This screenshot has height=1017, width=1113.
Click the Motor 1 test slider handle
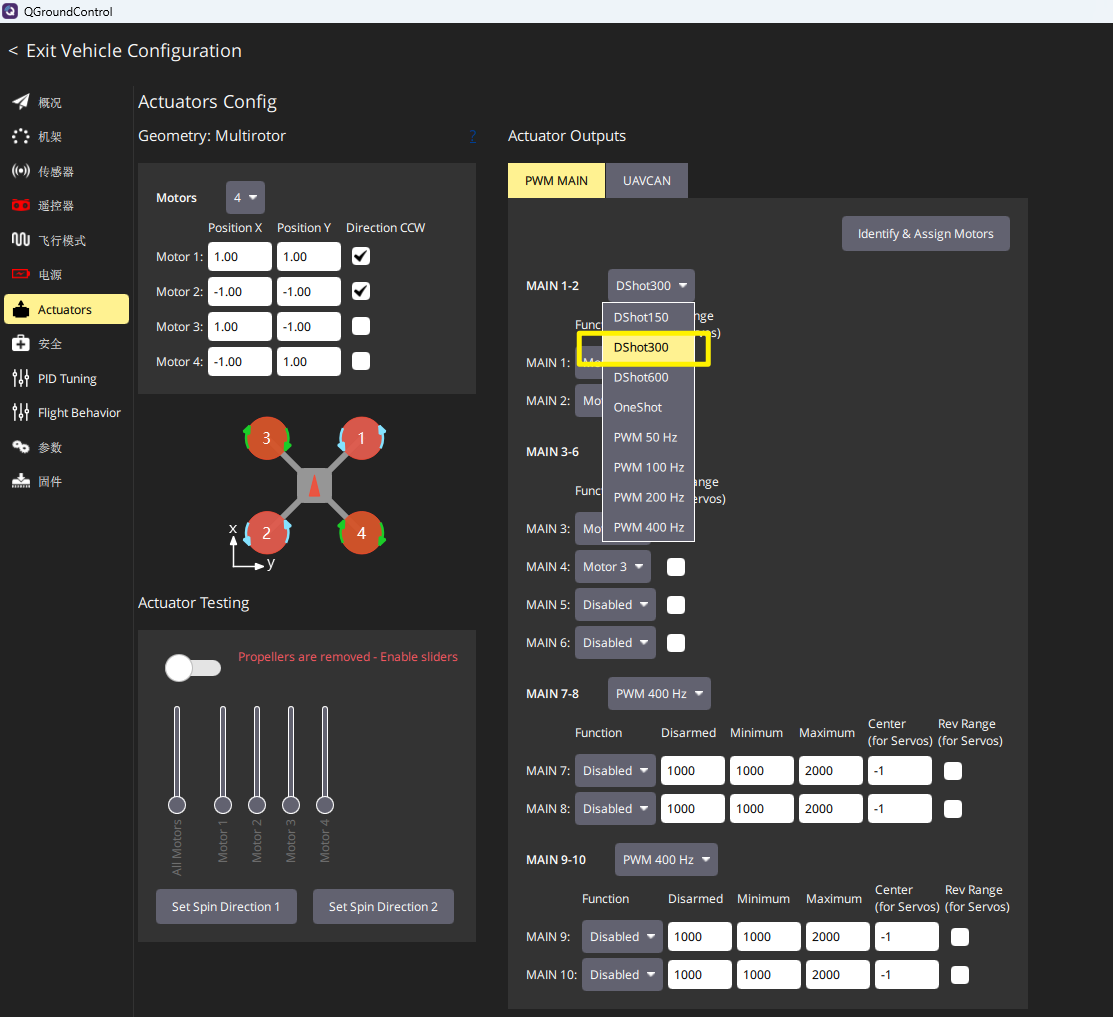click(223, 805)
